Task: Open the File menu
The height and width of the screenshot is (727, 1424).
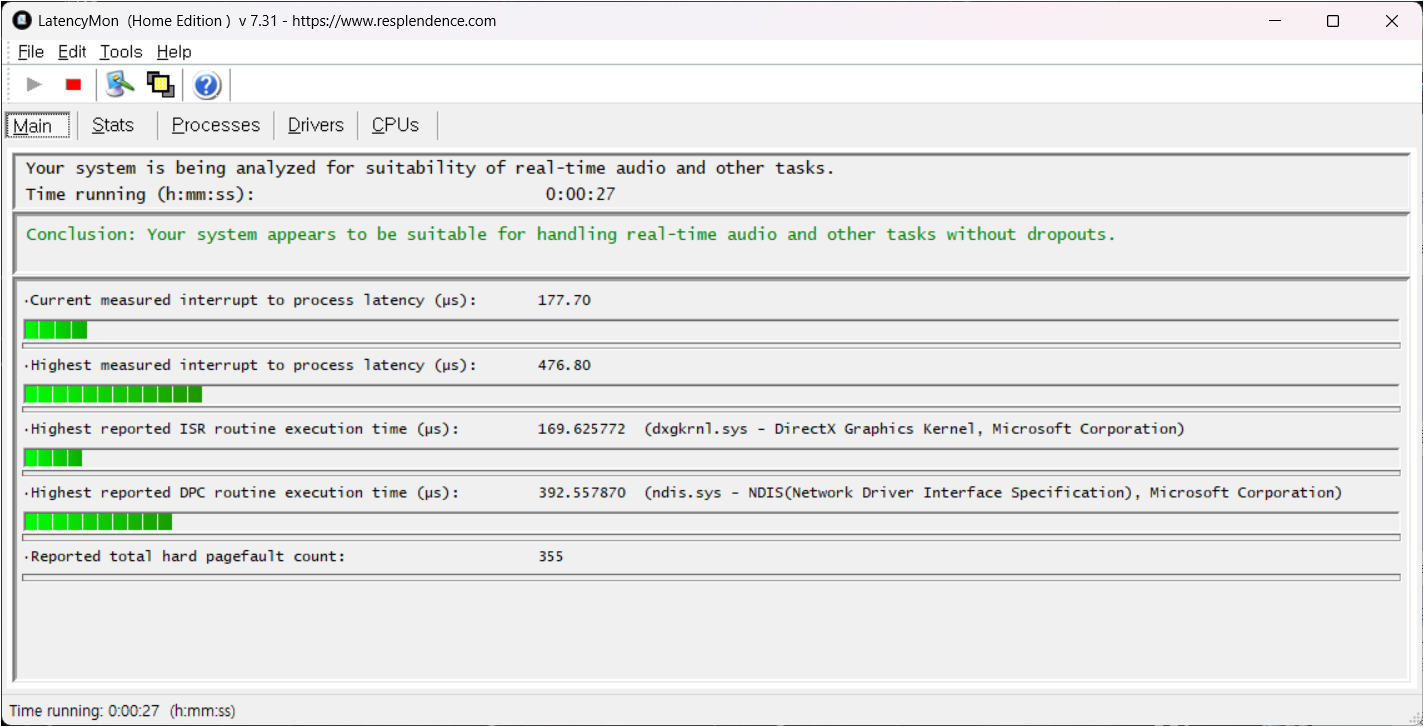Action: [31, 52]
